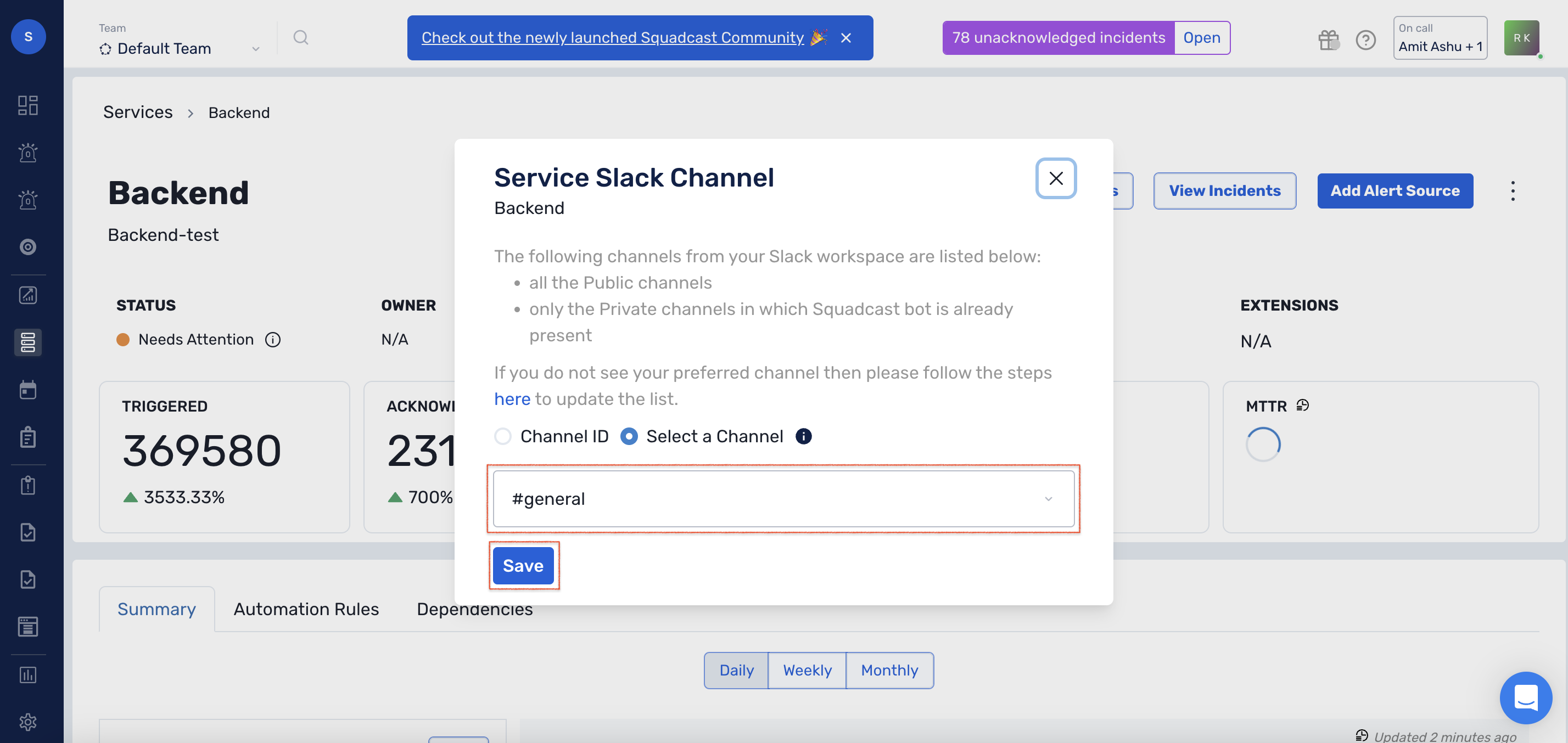Viewport: 1568px width, 743px height.
Task: Click the search magnifier icon
Action: click(301, 38)
